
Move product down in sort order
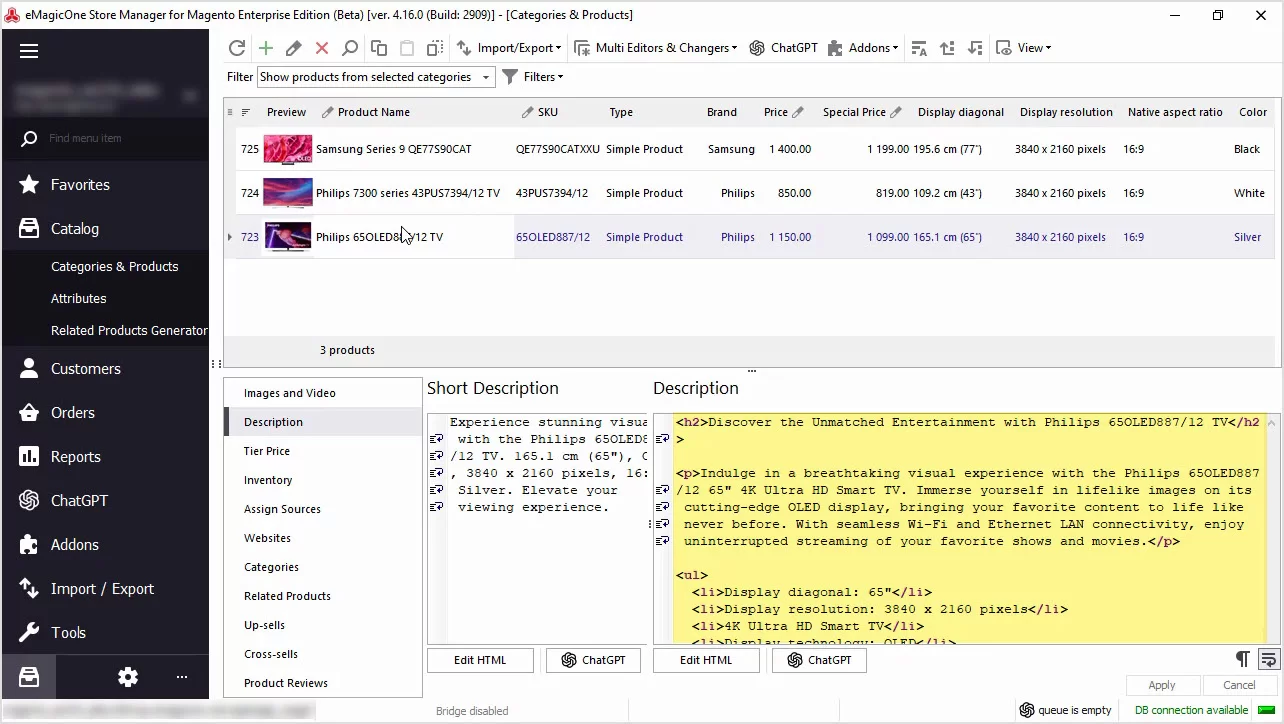(x=976, y=48)
